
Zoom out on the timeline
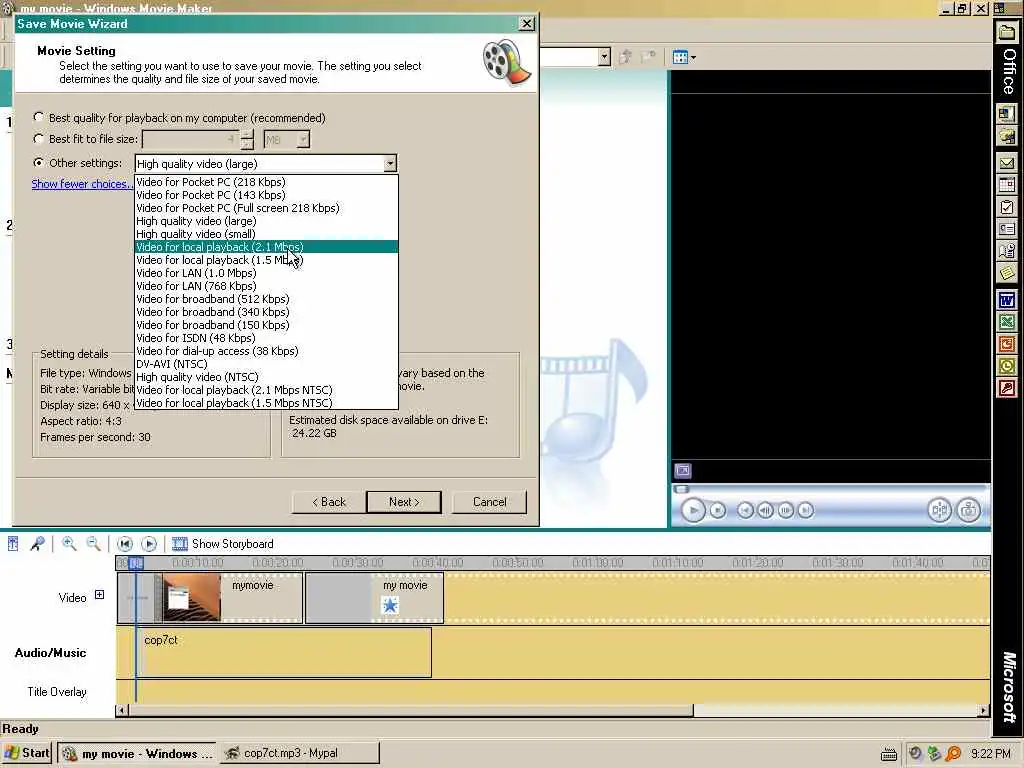pos(93,543)
